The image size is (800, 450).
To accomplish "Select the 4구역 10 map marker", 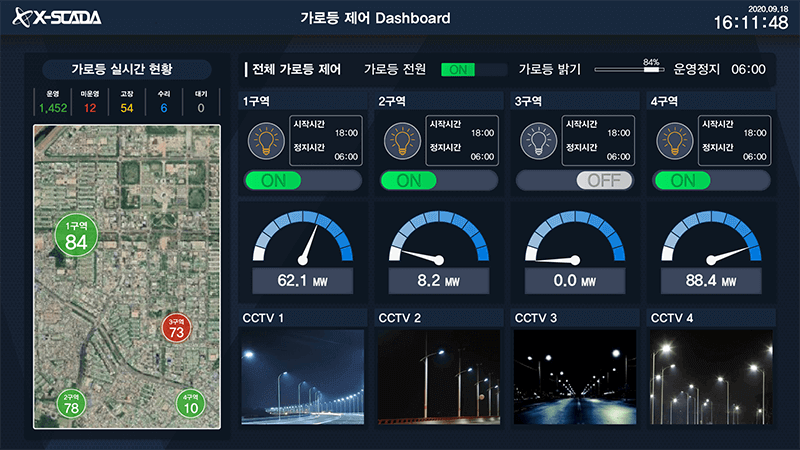I will pos(191,404).
